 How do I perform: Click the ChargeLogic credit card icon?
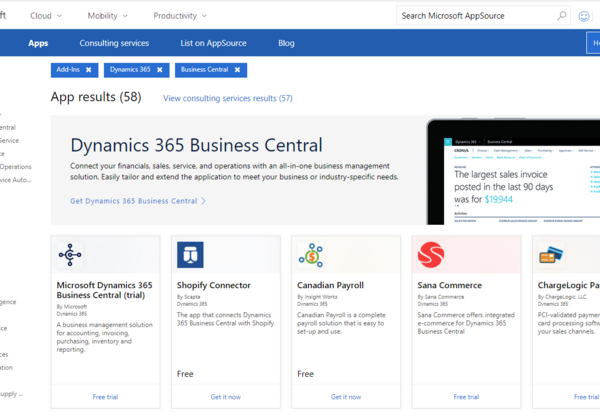click(551, 255)
